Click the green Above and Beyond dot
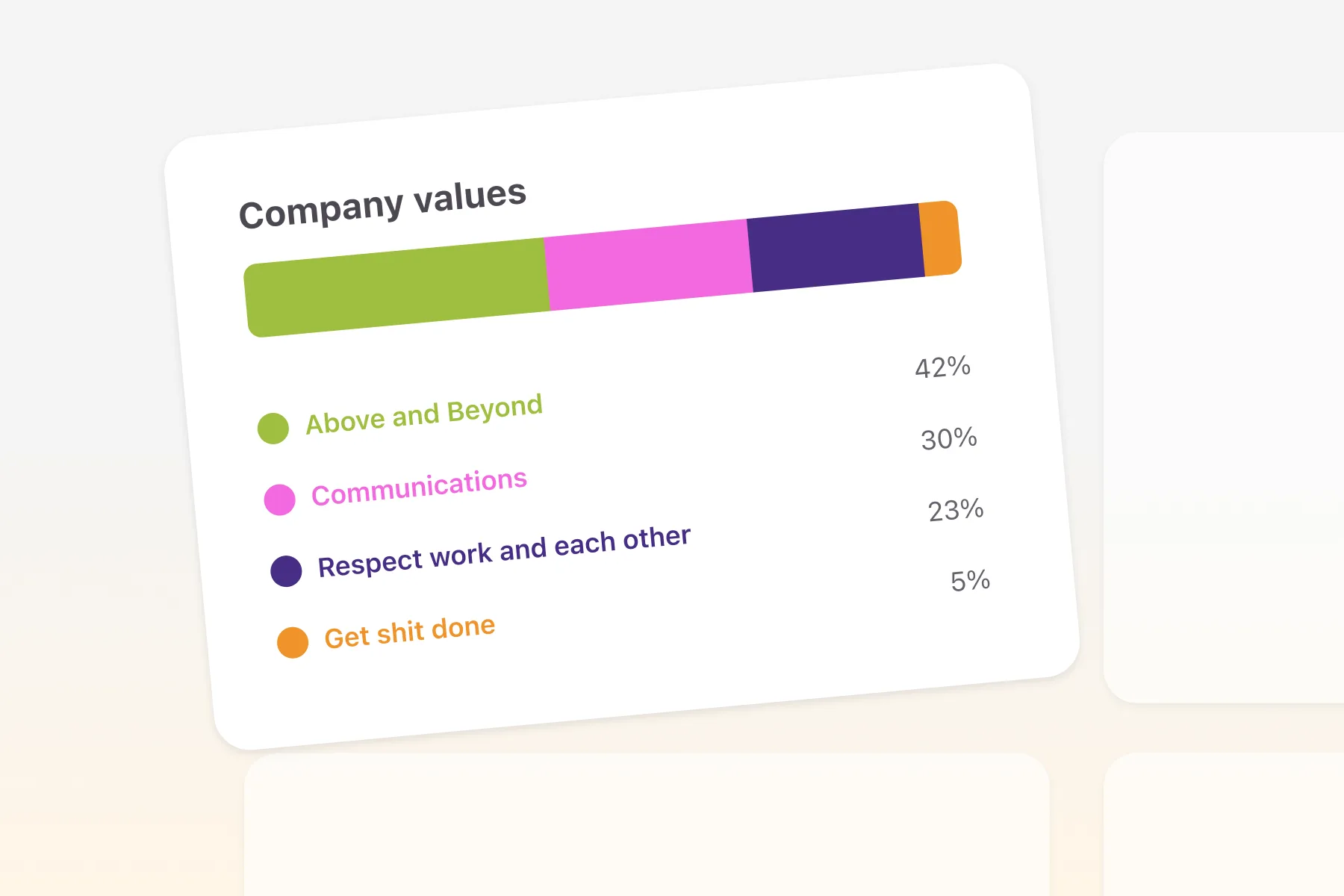The width and height of the screenshot is (1344, 896). pos(273,429)
